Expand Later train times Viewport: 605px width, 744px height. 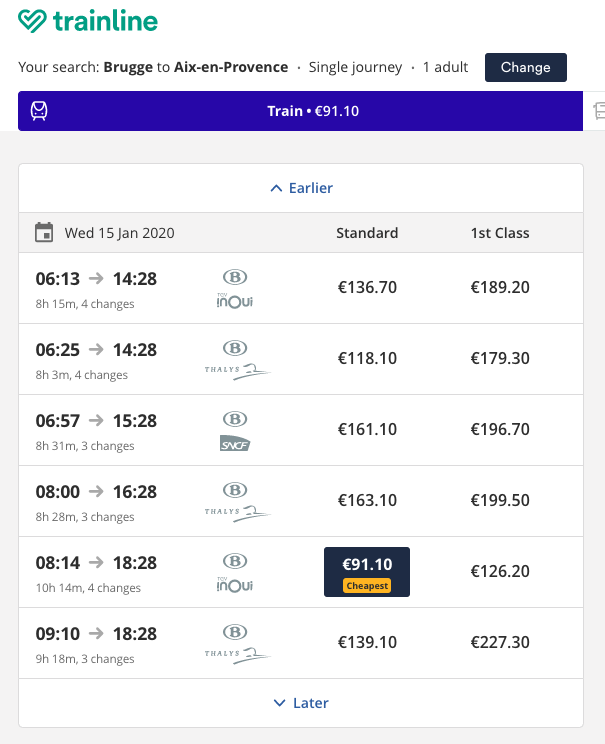point(301,703)
